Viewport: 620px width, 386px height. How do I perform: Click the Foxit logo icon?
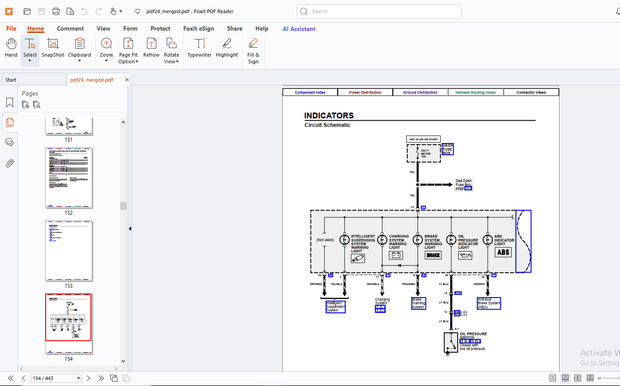tap(9, 11)
